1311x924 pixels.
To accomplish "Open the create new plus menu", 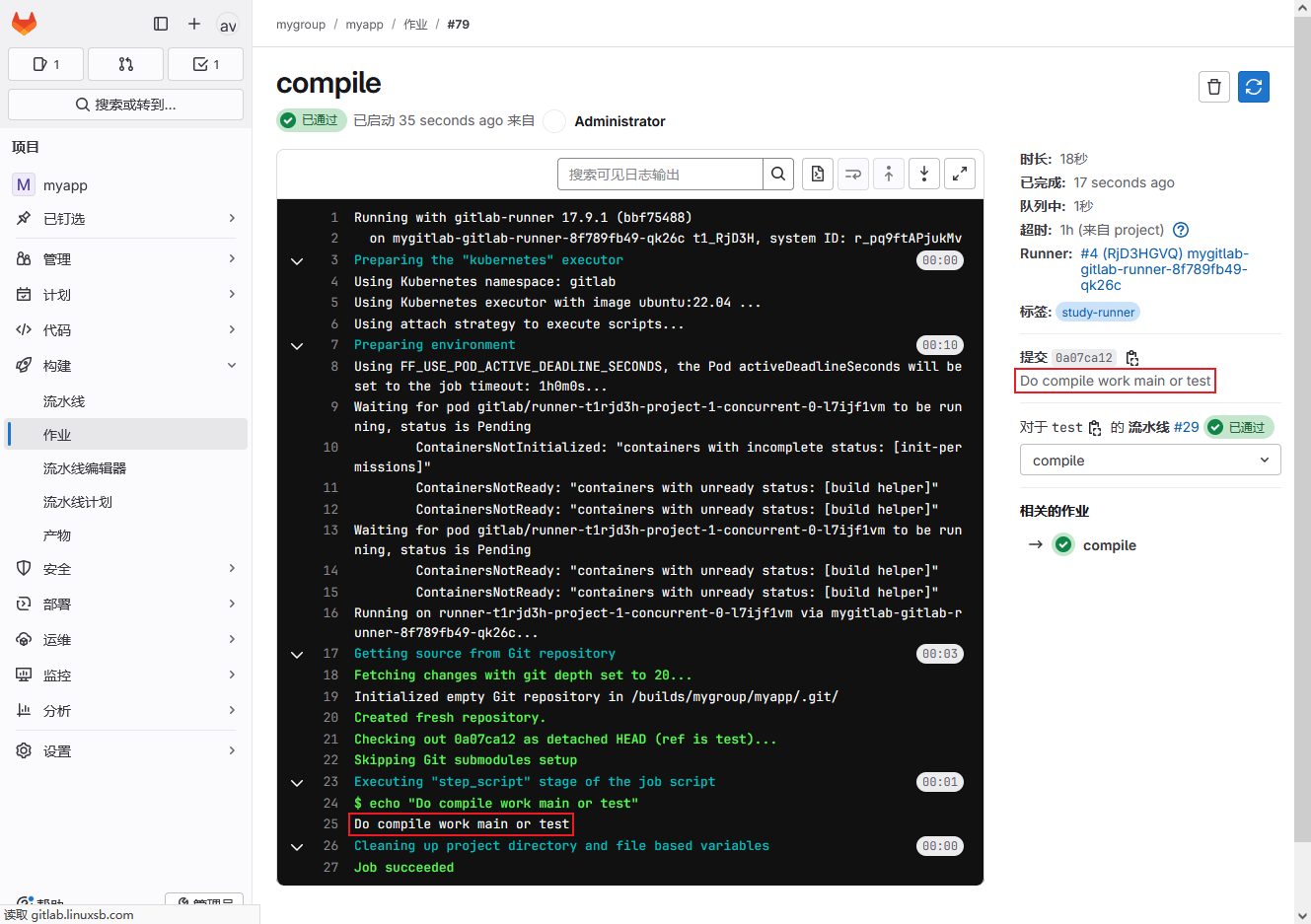I will coord(194,24).
